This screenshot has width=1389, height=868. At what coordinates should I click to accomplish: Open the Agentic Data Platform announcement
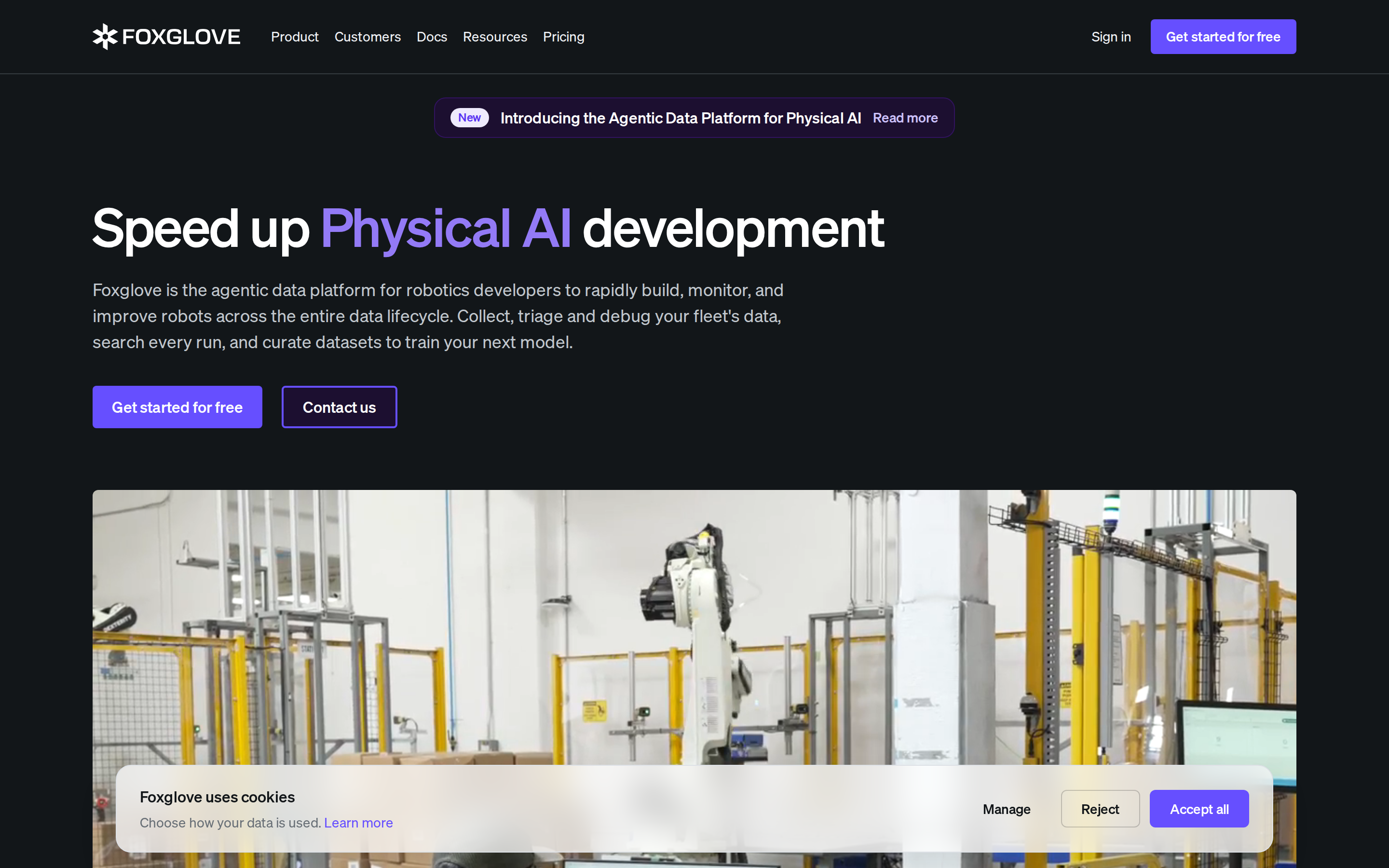(681, 118)
